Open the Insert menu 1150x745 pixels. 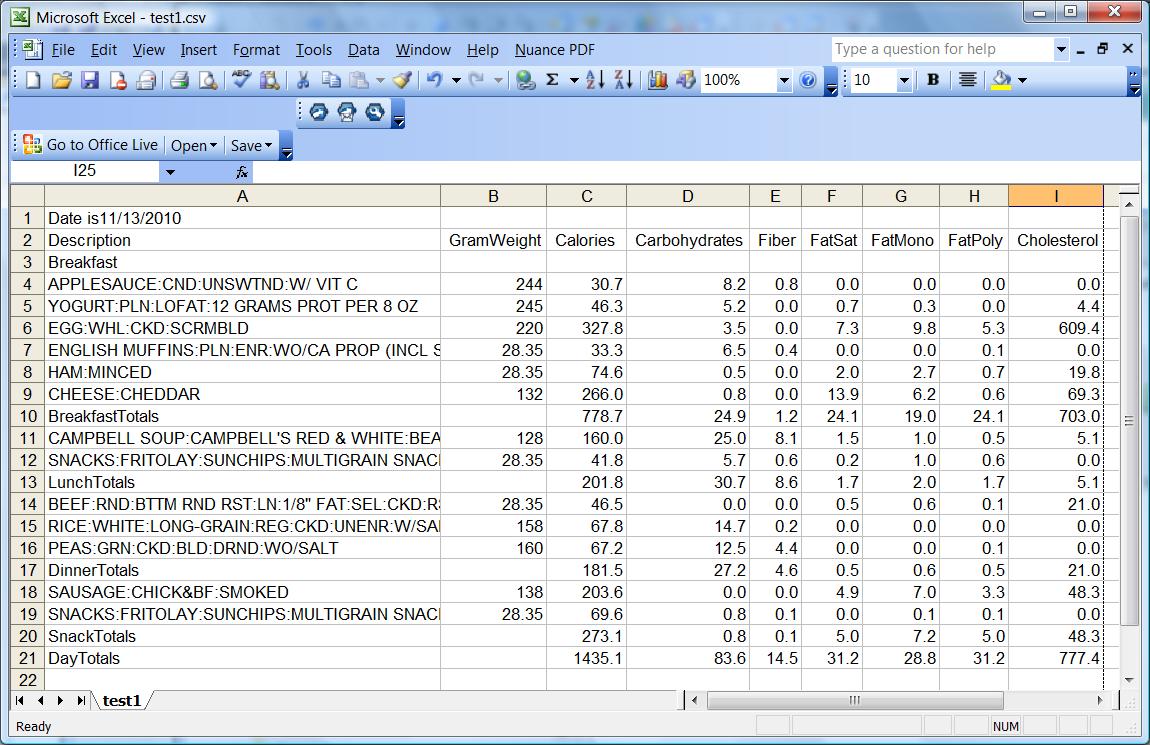pos(198,50)
